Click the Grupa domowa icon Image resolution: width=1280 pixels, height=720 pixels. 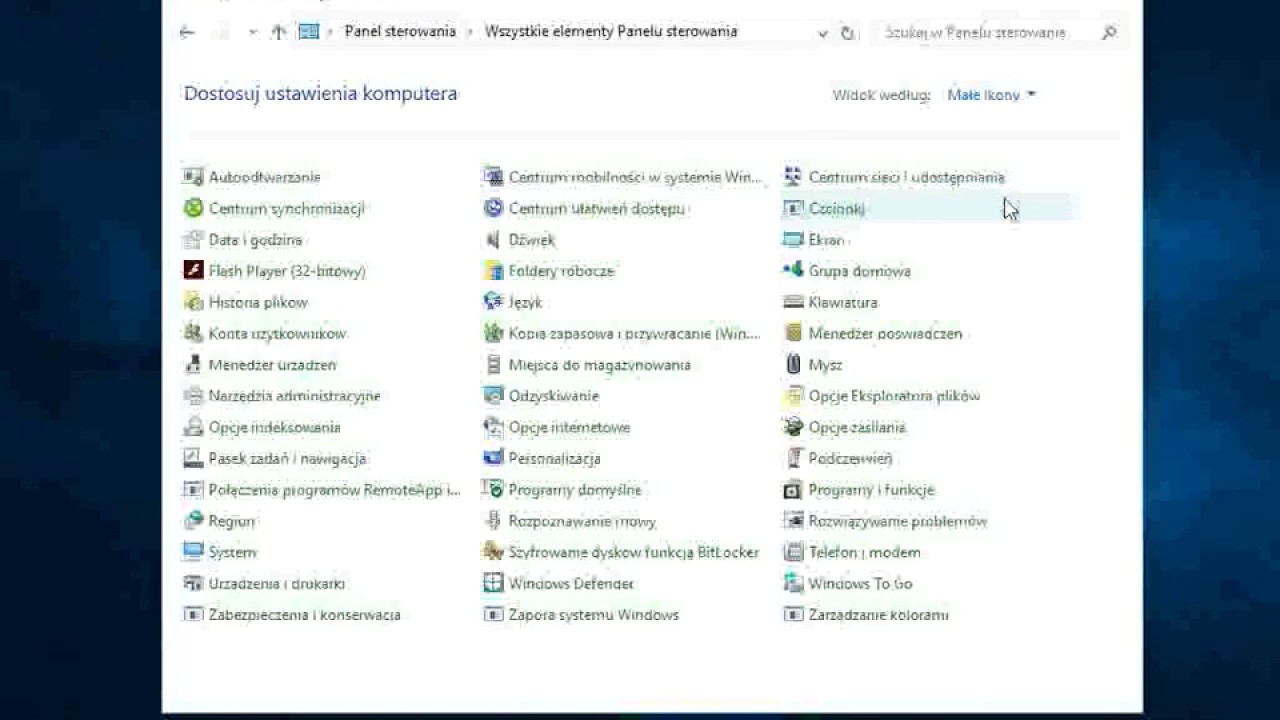[x=793, y=271]
